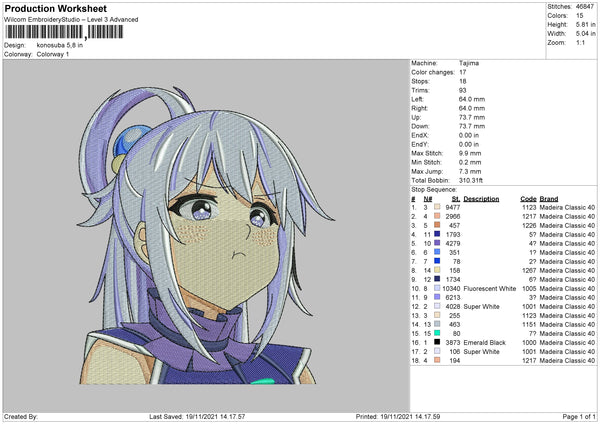Pick the orange-brown swatch beside stitch count 457

[437, 225]
